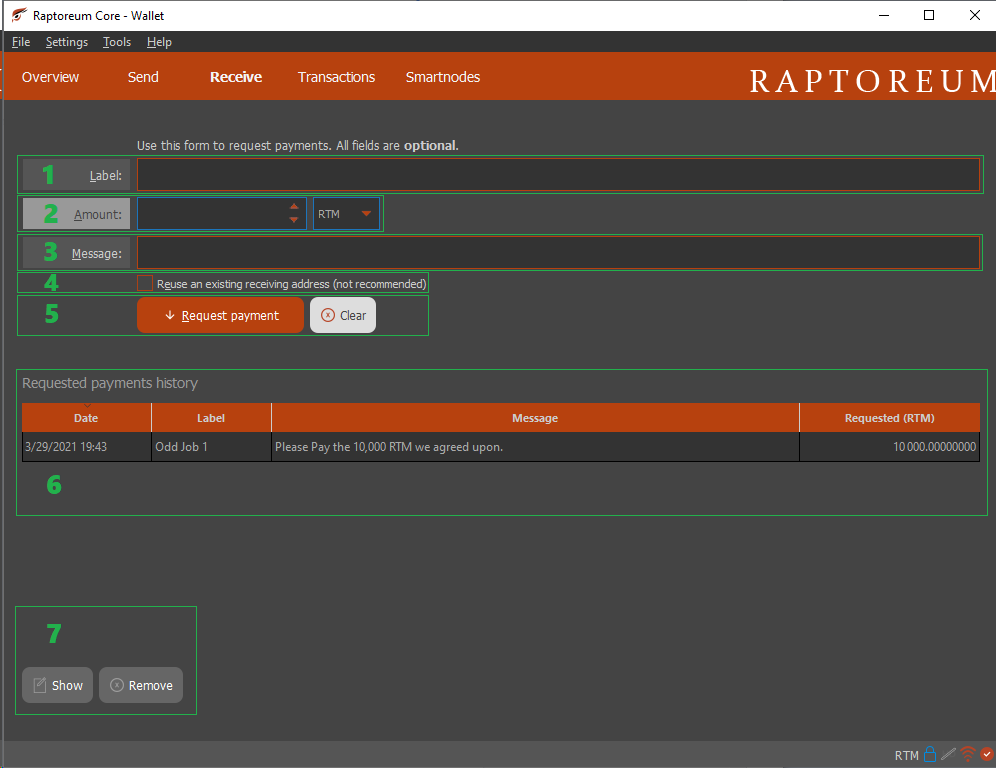Click the HD wallet pencil icon in status bar
Viewport: 996px width, 768px height.
pos(948,754)
